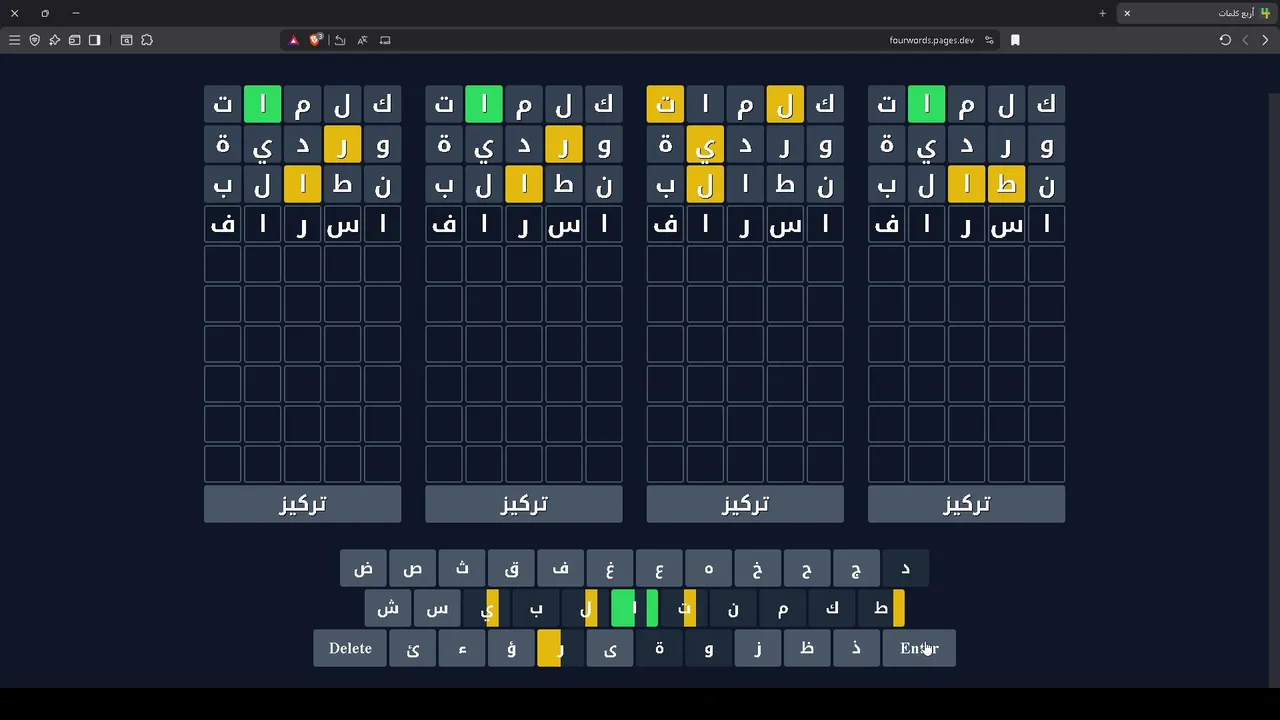Open the Leo AI sparkle icon
Viewport: 1280px width, 720px height.
coord(54,40)
